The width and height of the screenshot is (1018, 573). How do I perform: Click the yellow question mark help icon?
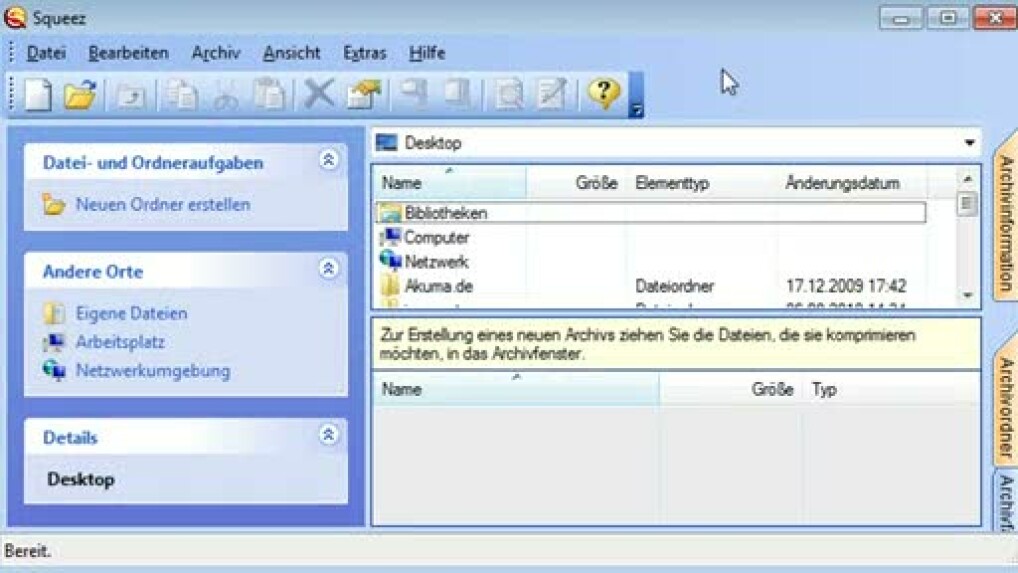click(603, 93)
